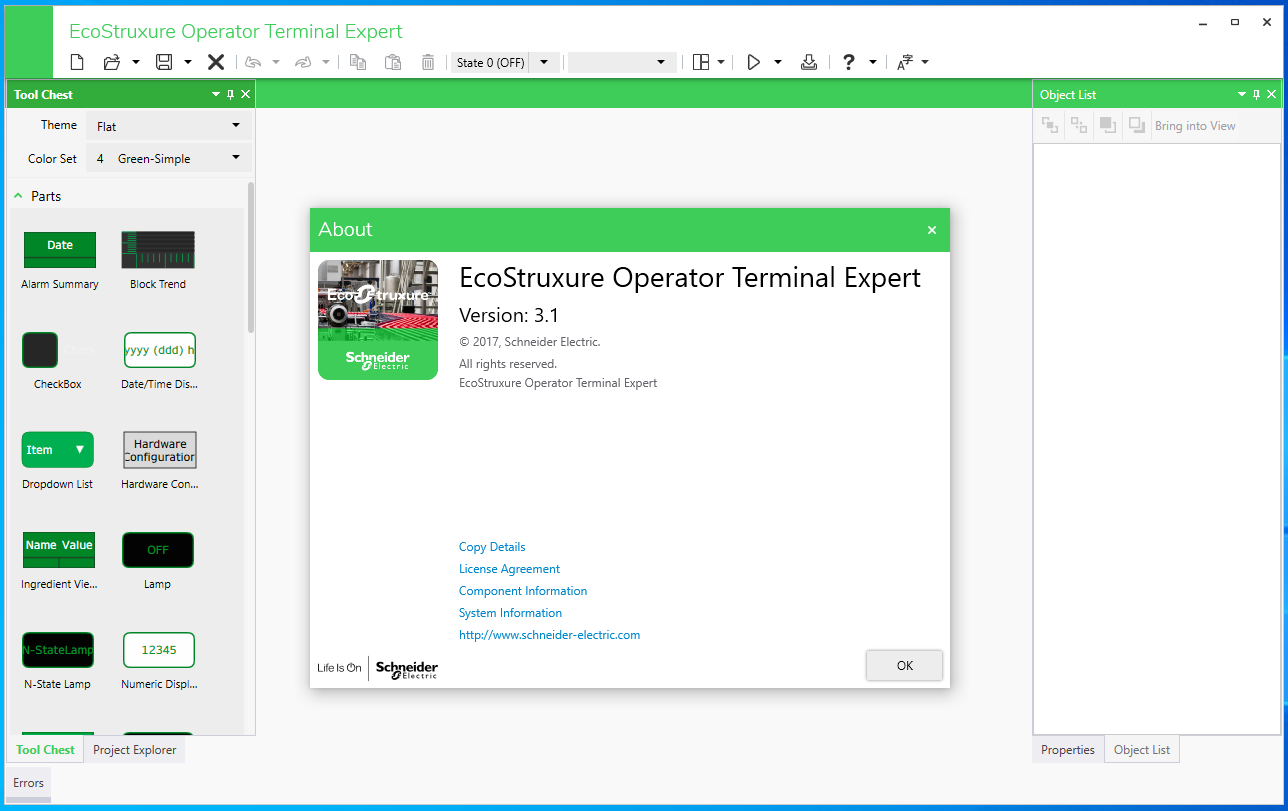
Task: Select the Dropdown List part
Action: (x=58, y=460)
